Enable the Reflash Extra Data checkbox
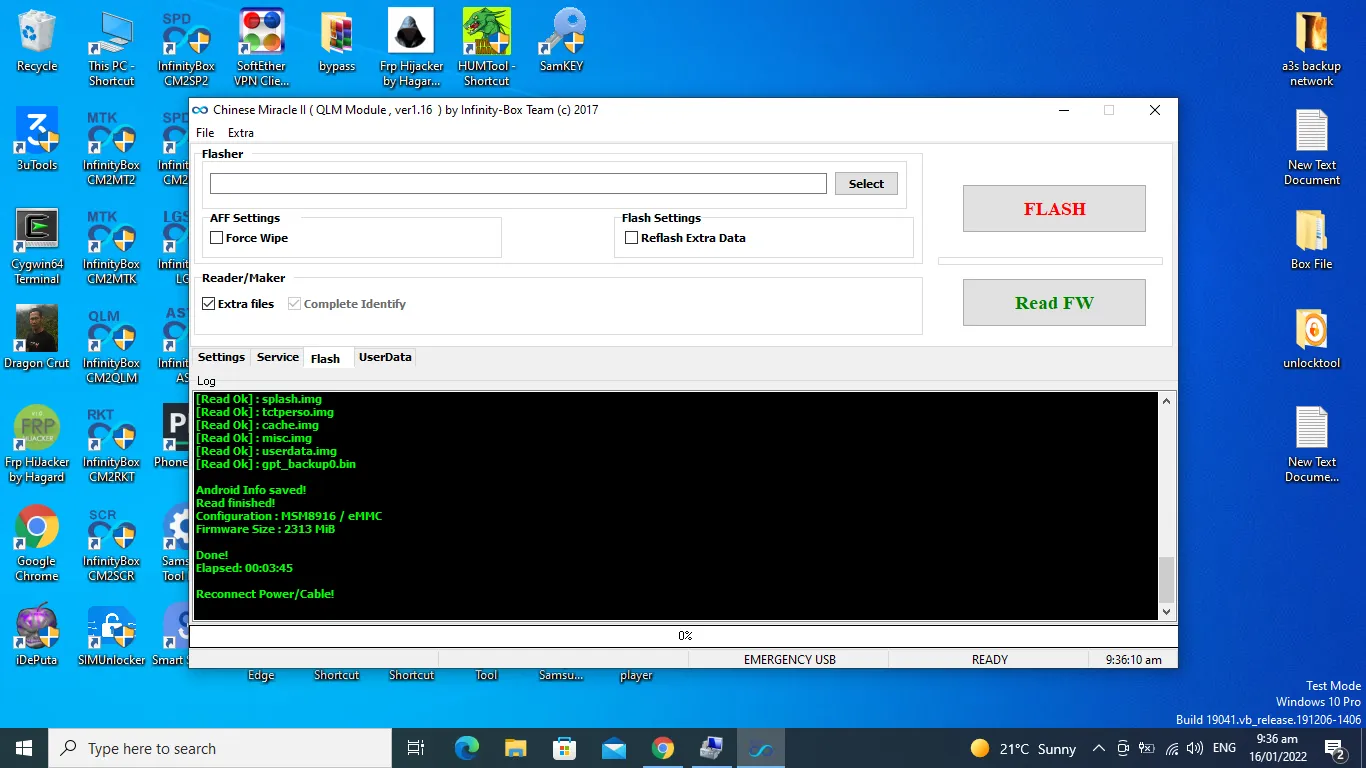The height and width of the screenshot is (768, 1366). pyautogui.click(x=631, y=238)
